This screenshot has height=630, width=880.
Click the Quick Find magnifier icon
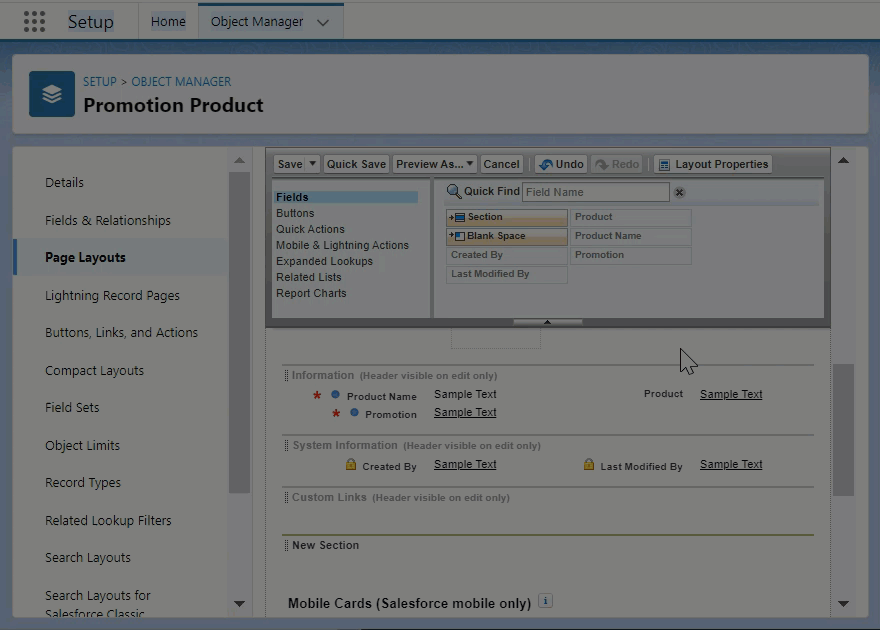(x=454, y=192)
